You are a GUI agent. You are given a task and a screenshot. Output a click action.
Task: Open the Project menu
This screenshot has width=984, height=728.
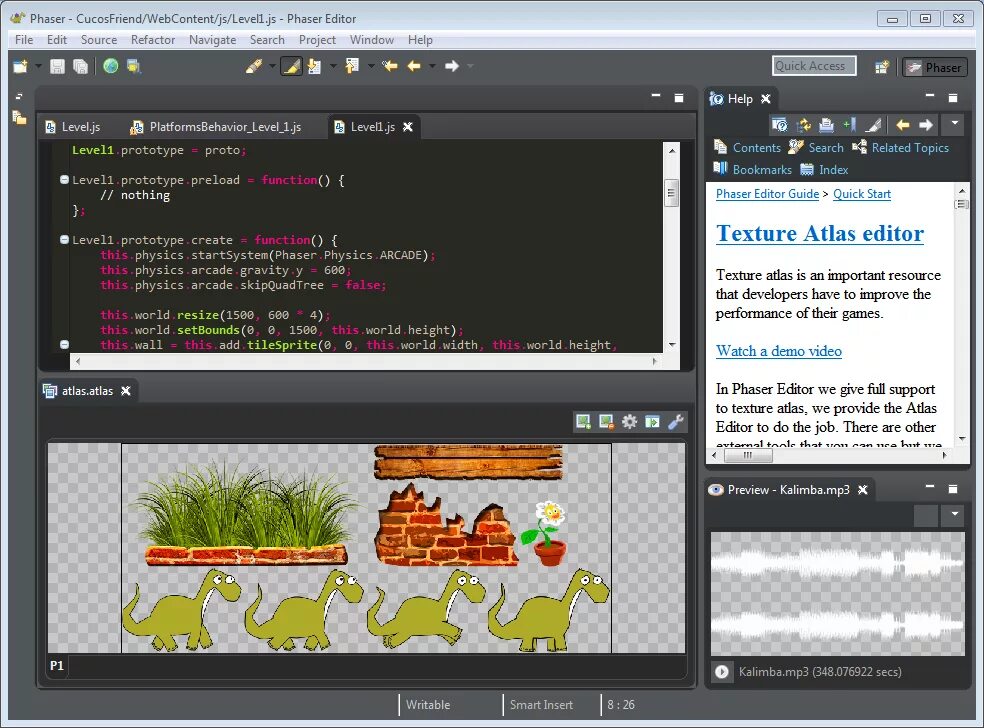tap(317, 40)
